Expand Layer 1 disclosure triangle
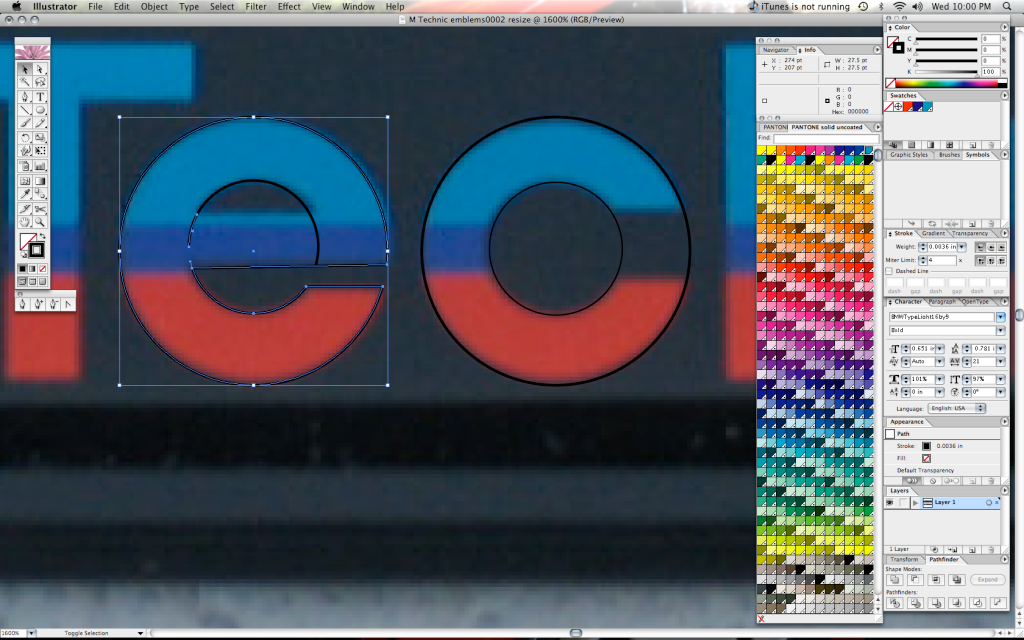The width and height of the screenshot is (1024, 640). pyautogui.click(x=915, y=502)
